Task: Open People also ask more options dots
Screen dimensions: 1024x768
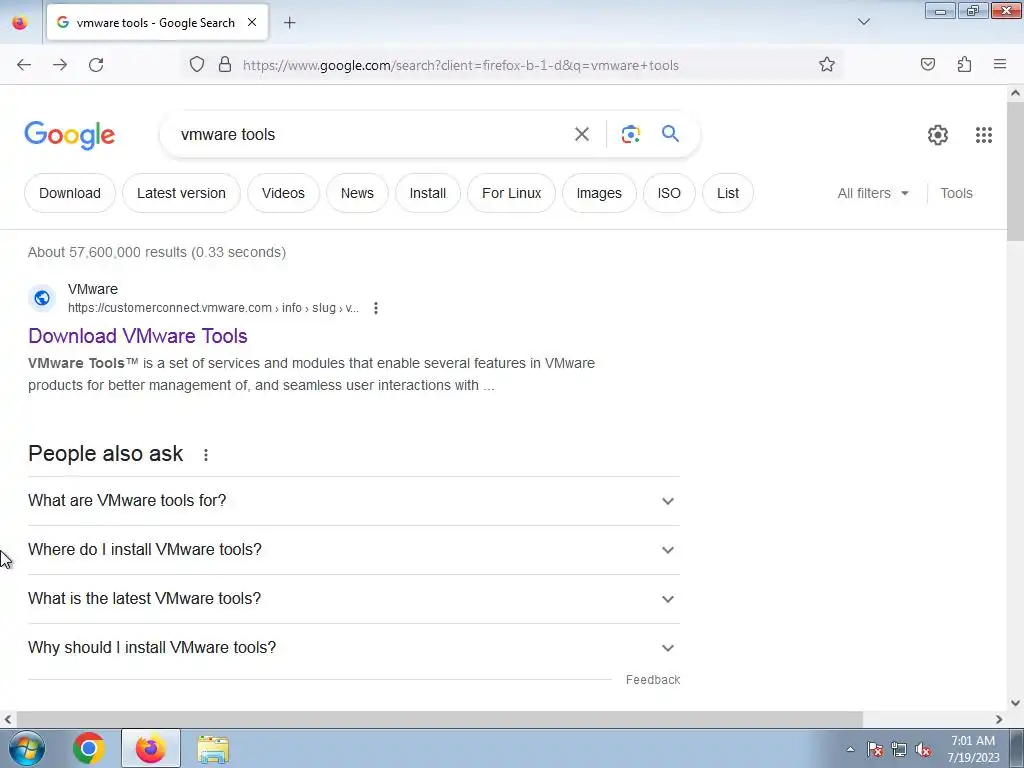Action: pos(206,455)
